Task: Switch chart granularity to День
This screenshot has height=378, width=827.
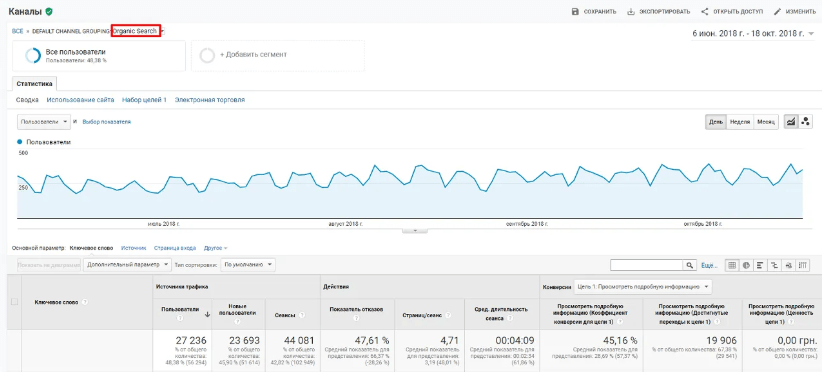Action: point(716,122)
